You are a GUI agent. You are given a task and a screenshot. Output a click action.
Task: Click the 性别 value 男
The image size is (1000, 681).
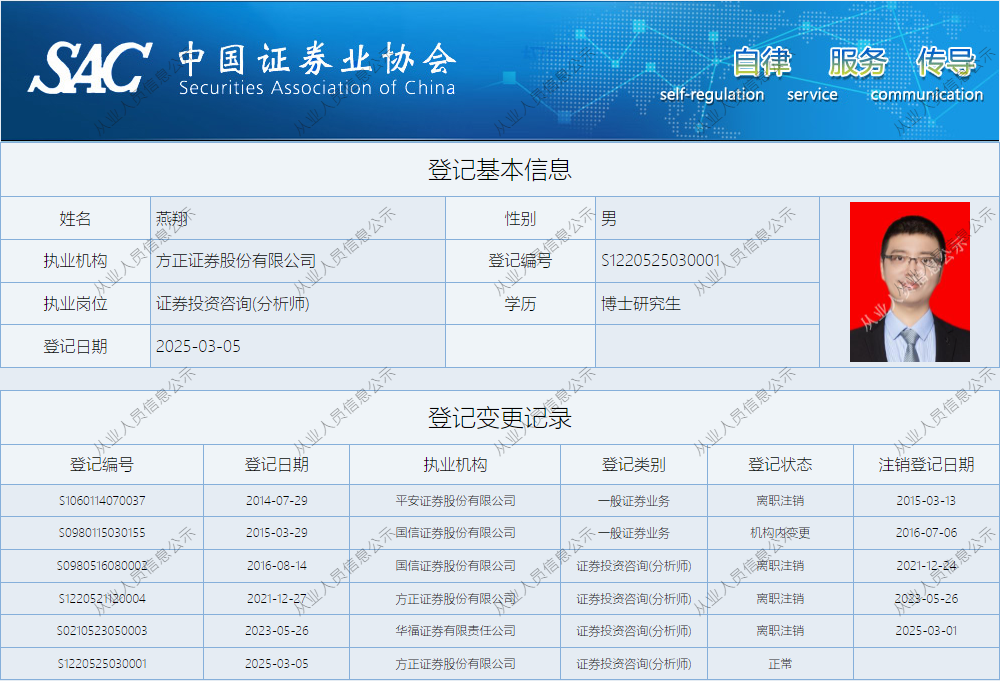[x=609, y=218]
